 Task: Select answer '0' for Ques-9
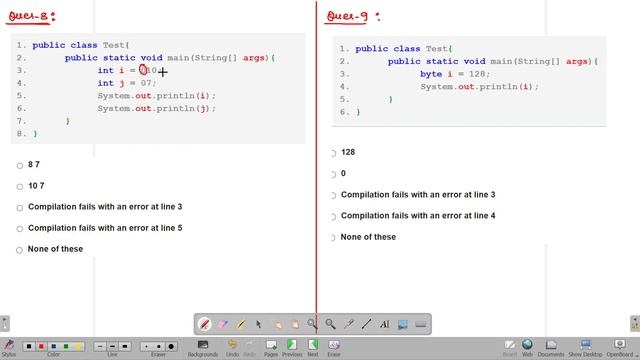(333, 174)
